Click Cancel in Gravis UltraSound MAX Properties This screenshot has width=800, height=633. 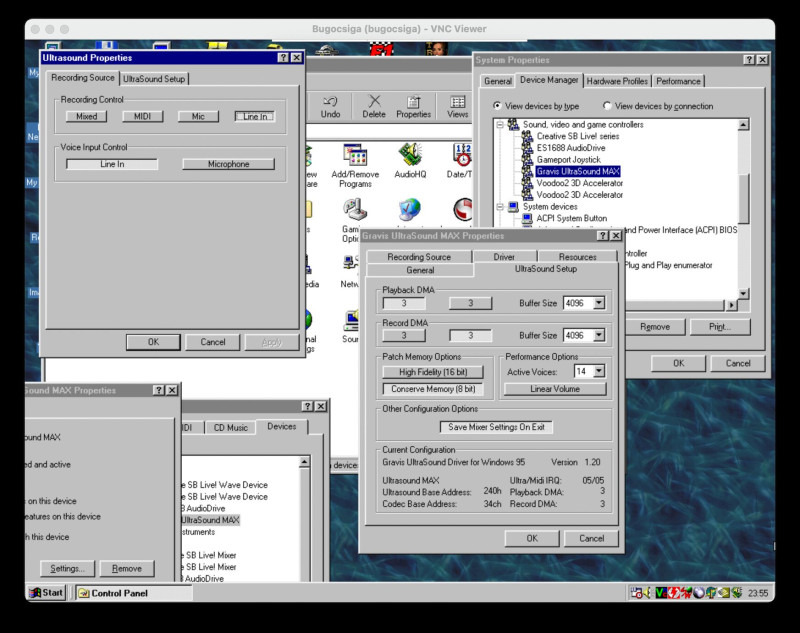coord(591,538)
